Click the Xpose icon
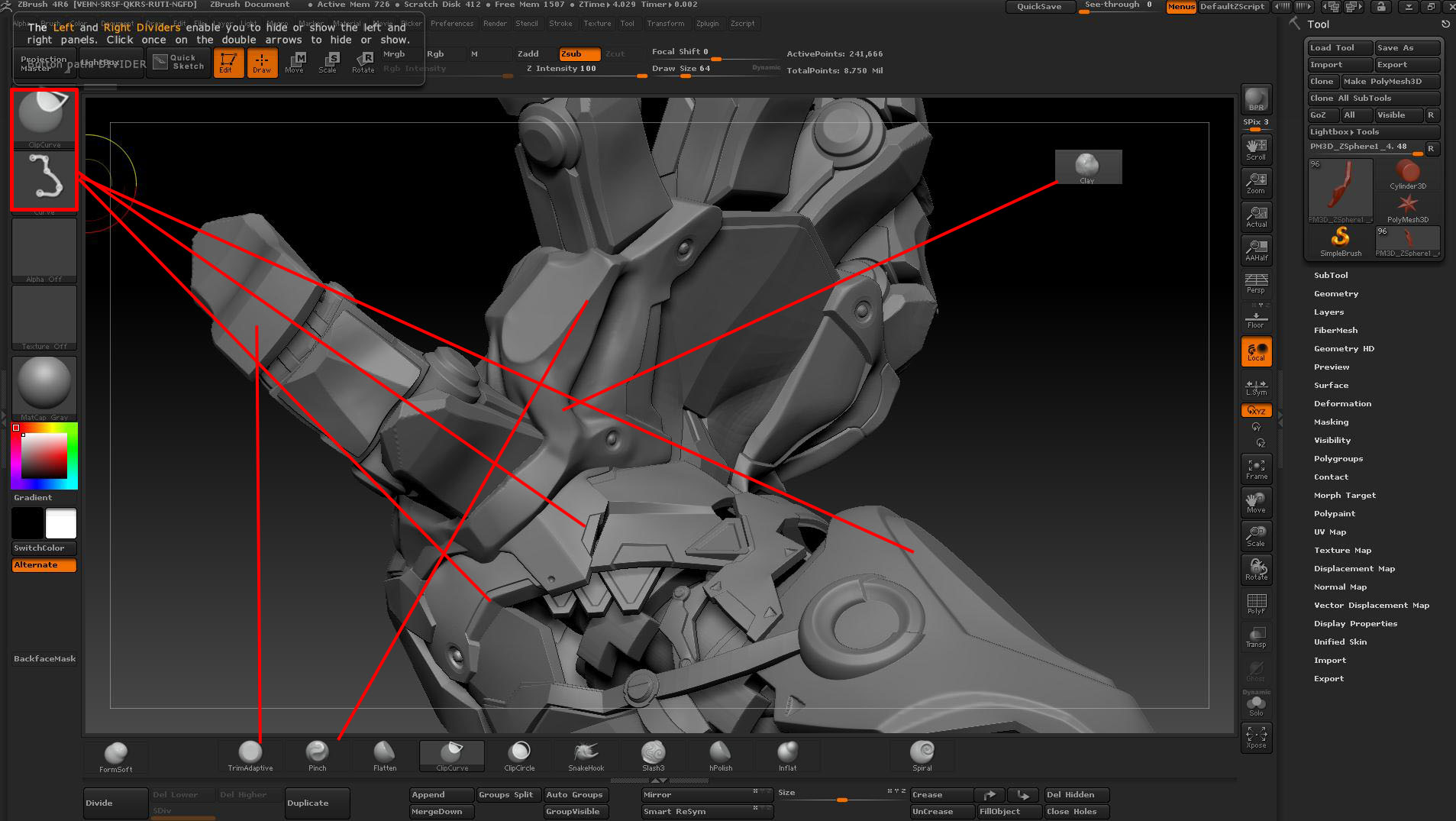 tap(1256, 738)
